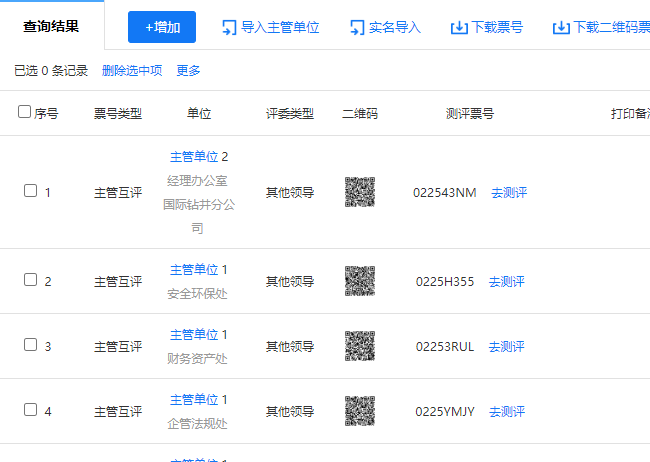This screenshot has width=650, height=462.
Task: Open QR code for ticket 022543NM
Action: click(x=360, y=192)
